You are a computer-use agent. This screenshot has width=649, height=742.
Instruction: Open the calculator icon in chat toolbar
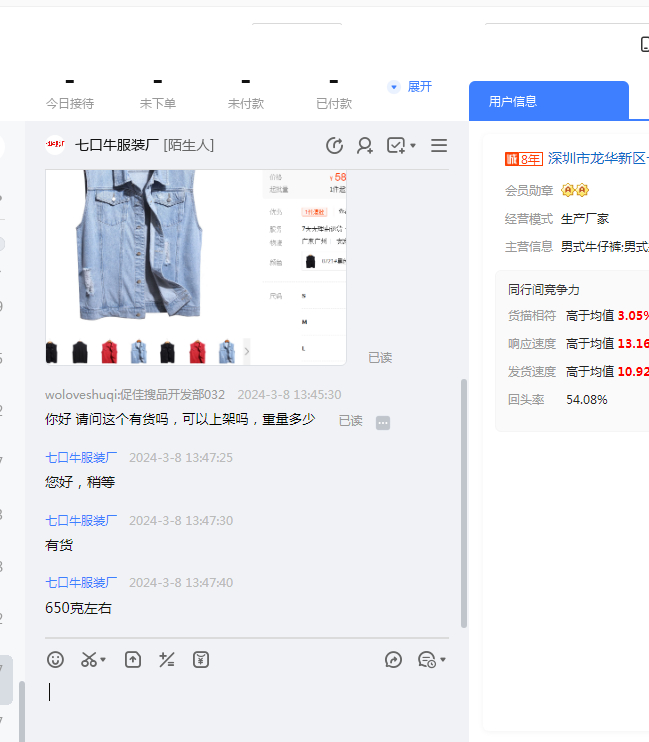click(167, 660)
